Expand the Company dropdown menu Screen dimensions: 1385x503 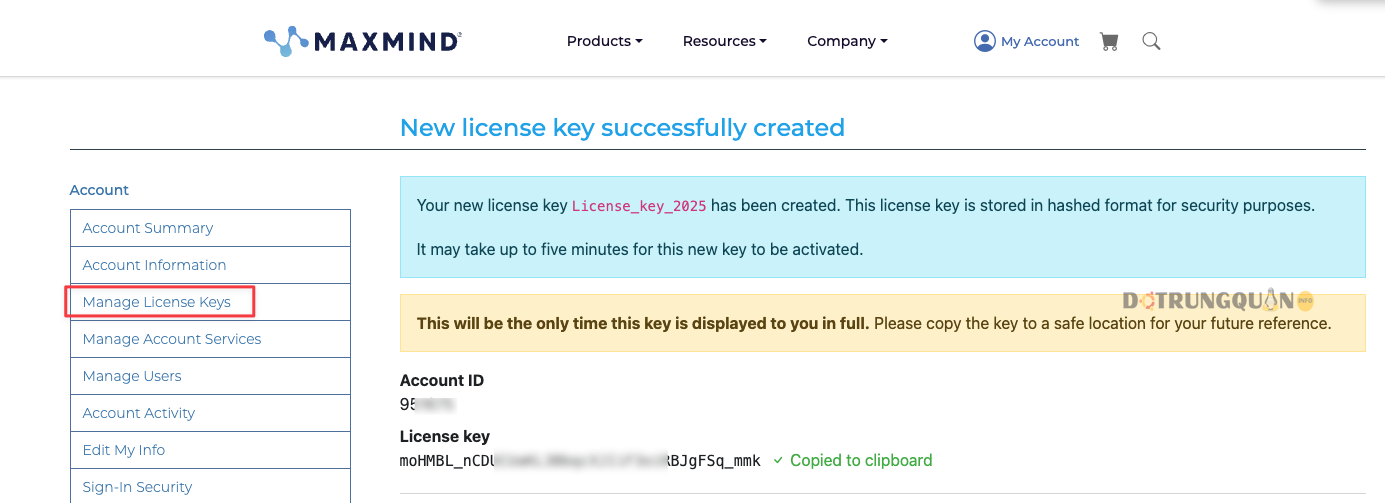click(x=847, y=41)
